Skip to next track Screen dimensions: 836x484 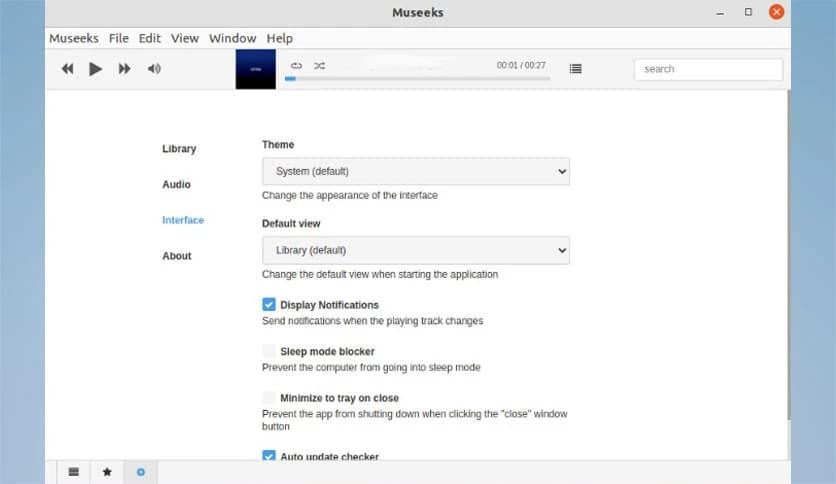[124, 69]
